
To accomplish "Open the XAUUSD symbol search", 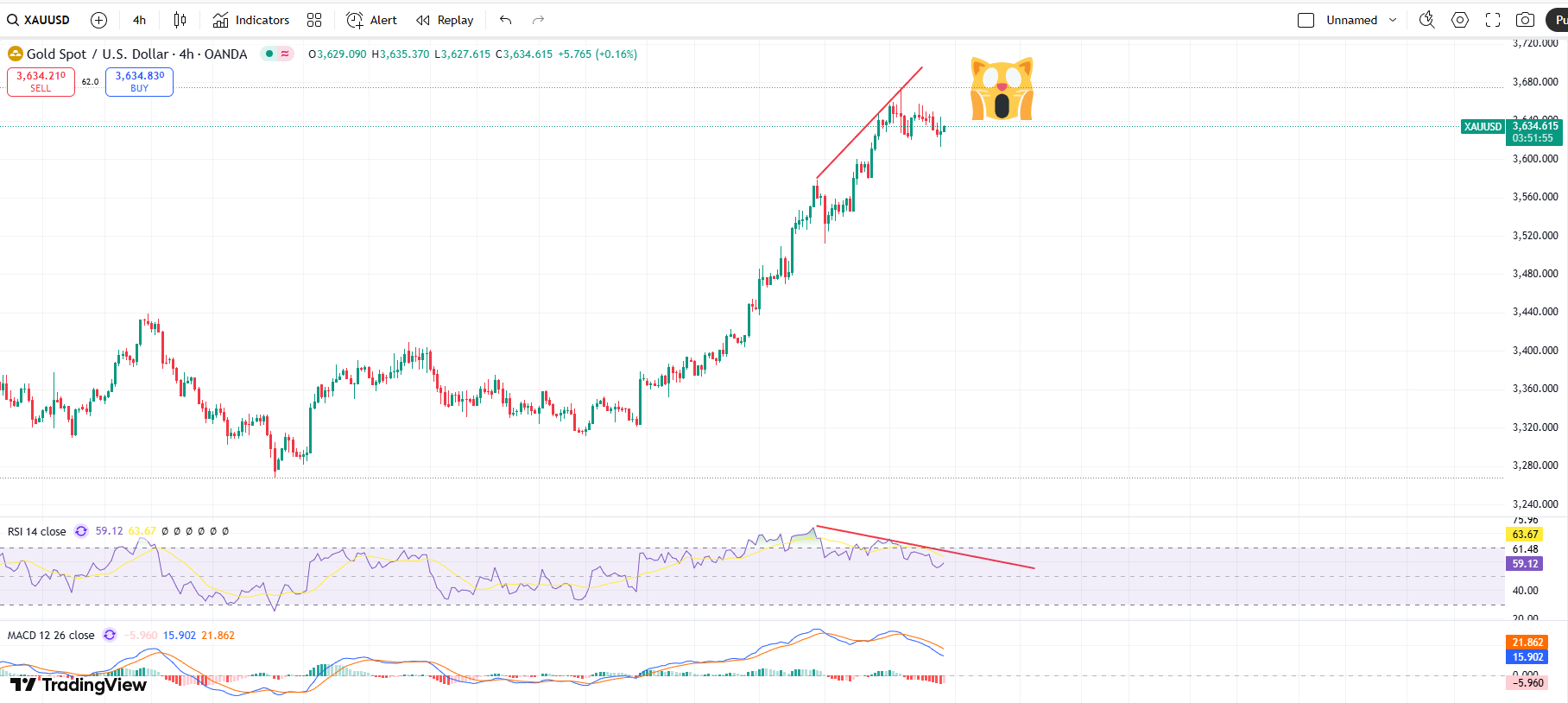I will coord(39,20).
